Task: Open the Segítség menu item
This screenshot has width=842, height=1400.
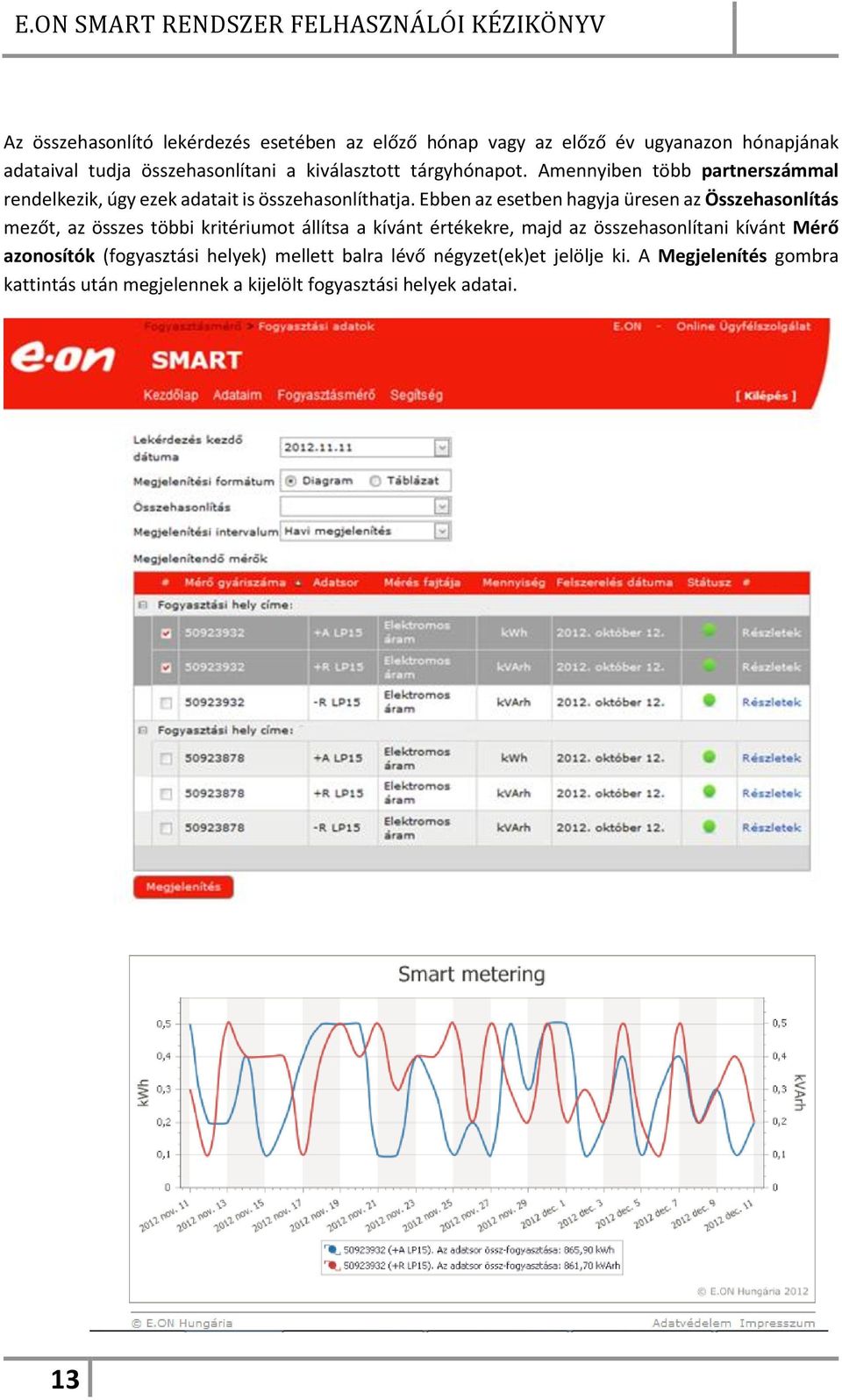Action: click(x=417, y=396)
